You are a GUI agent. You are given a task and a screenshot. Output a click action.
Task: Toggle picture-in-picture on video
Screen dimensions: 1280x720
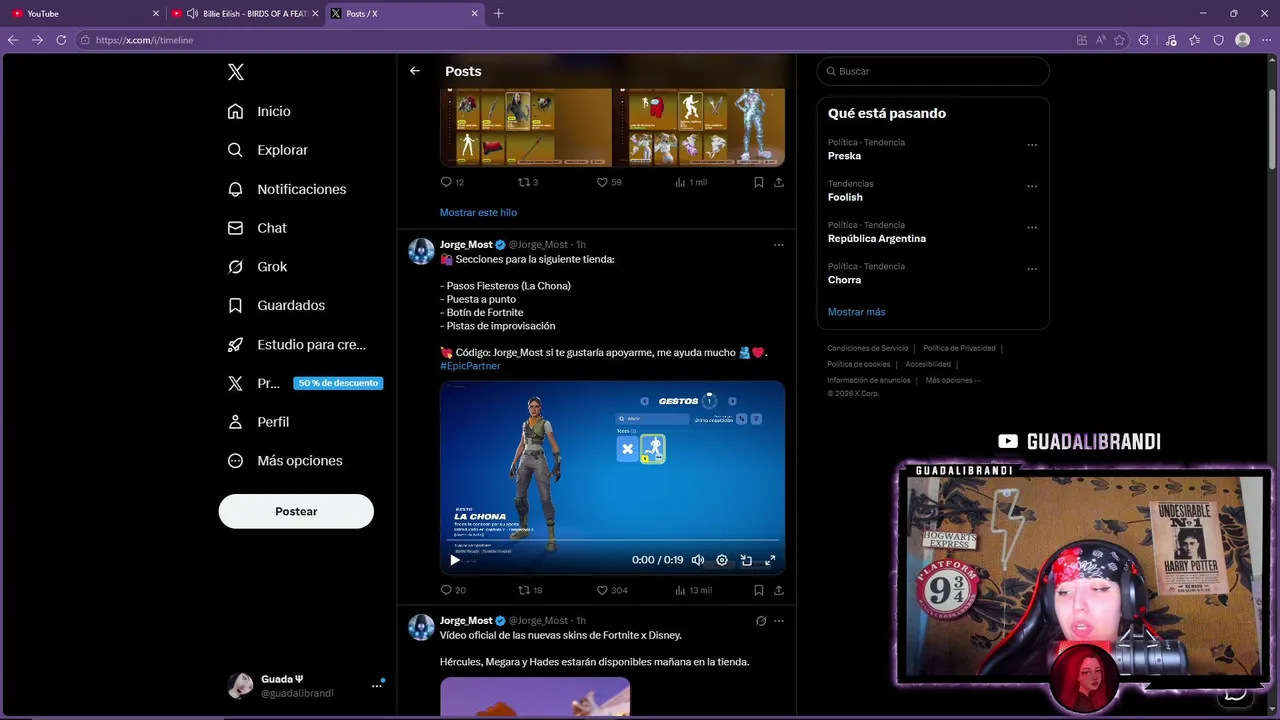tap(746, 560)
